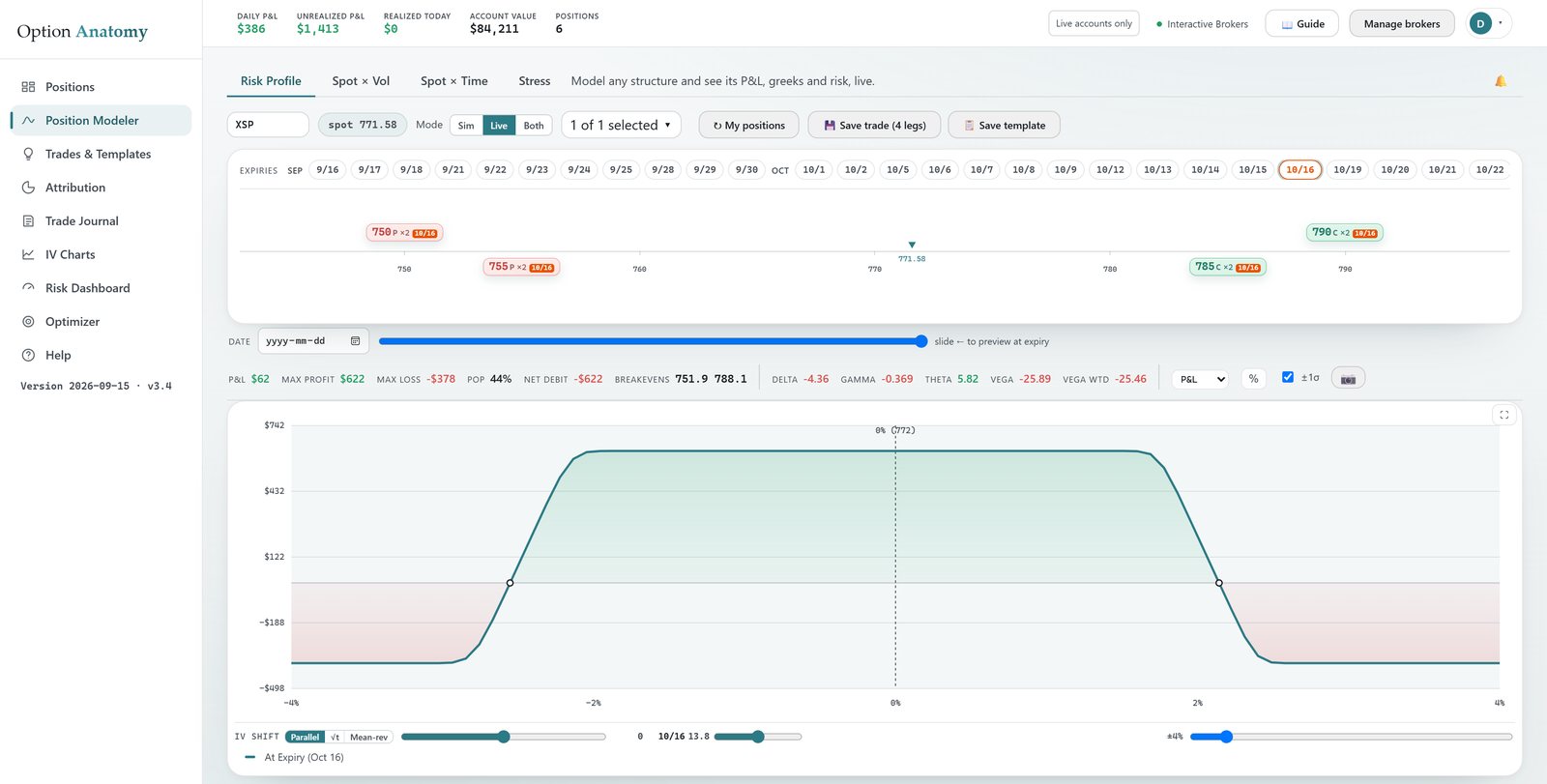1547x784 pixels.
Task: Click the 785 C ×2 leg marker
Action: (1228, 267)
